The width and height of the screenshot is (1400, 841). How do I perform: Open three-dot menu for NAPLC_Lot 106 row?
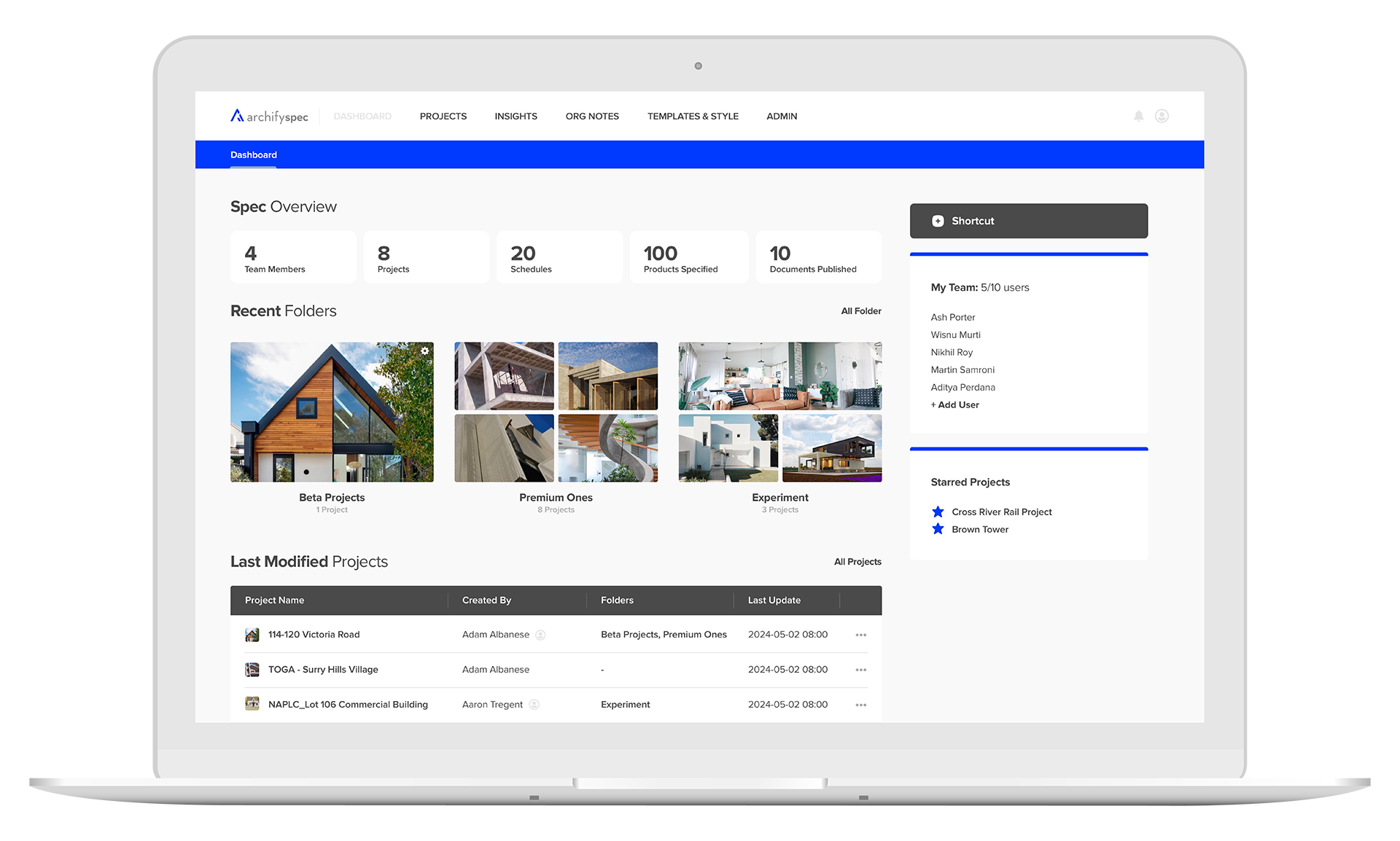tap(860, 705)
